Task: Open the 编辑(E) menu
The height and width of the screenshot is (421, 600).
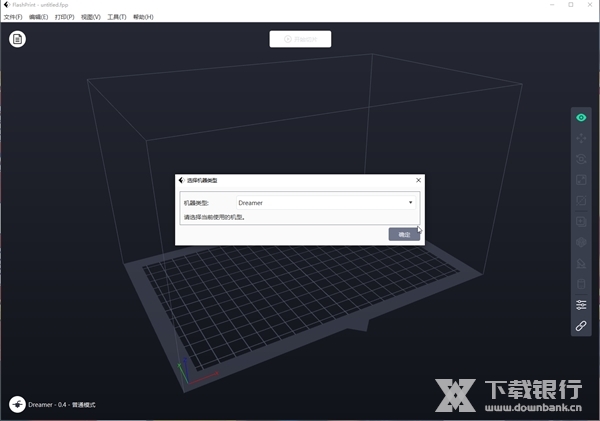Action: pos(39,17)
